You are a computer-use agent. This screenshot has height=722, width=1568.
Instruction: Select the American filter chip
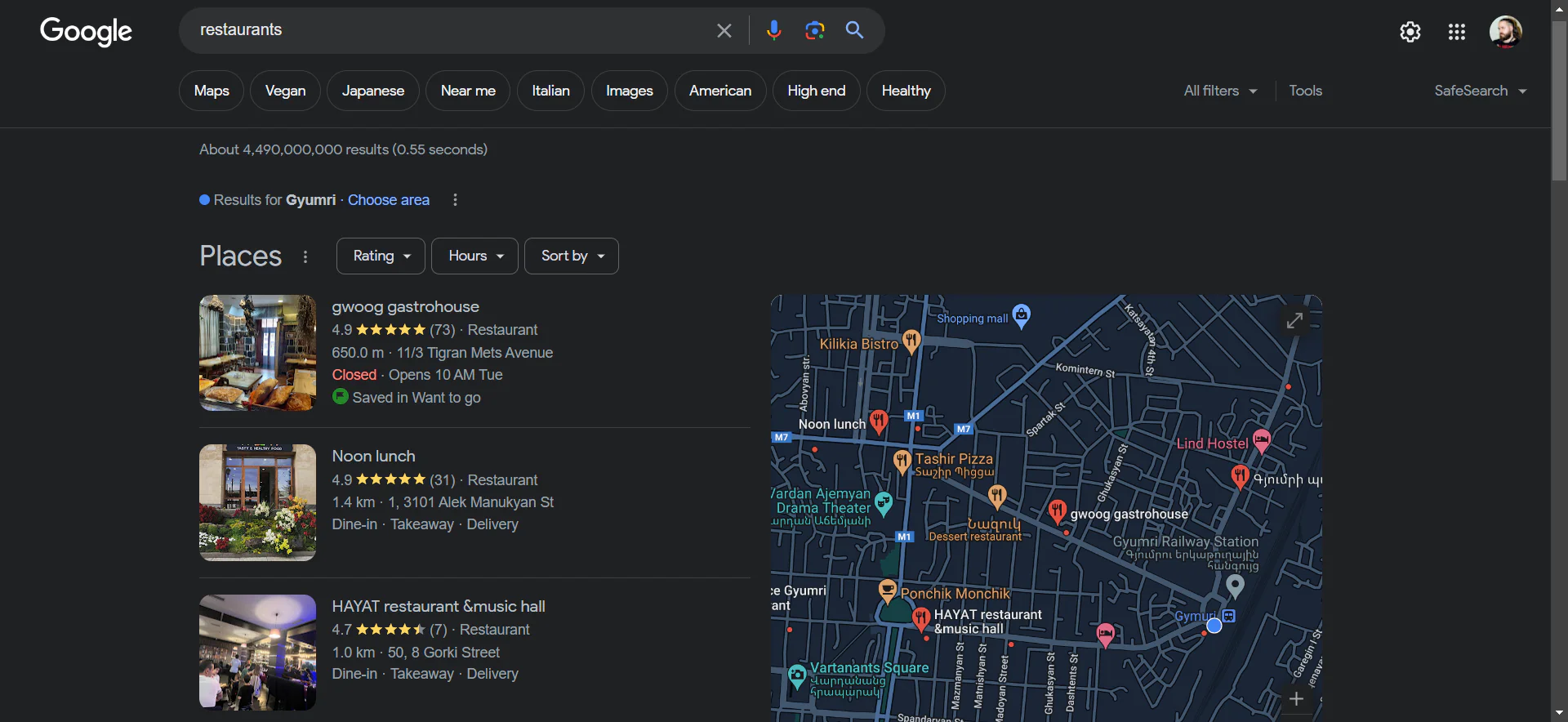[720, 91]
